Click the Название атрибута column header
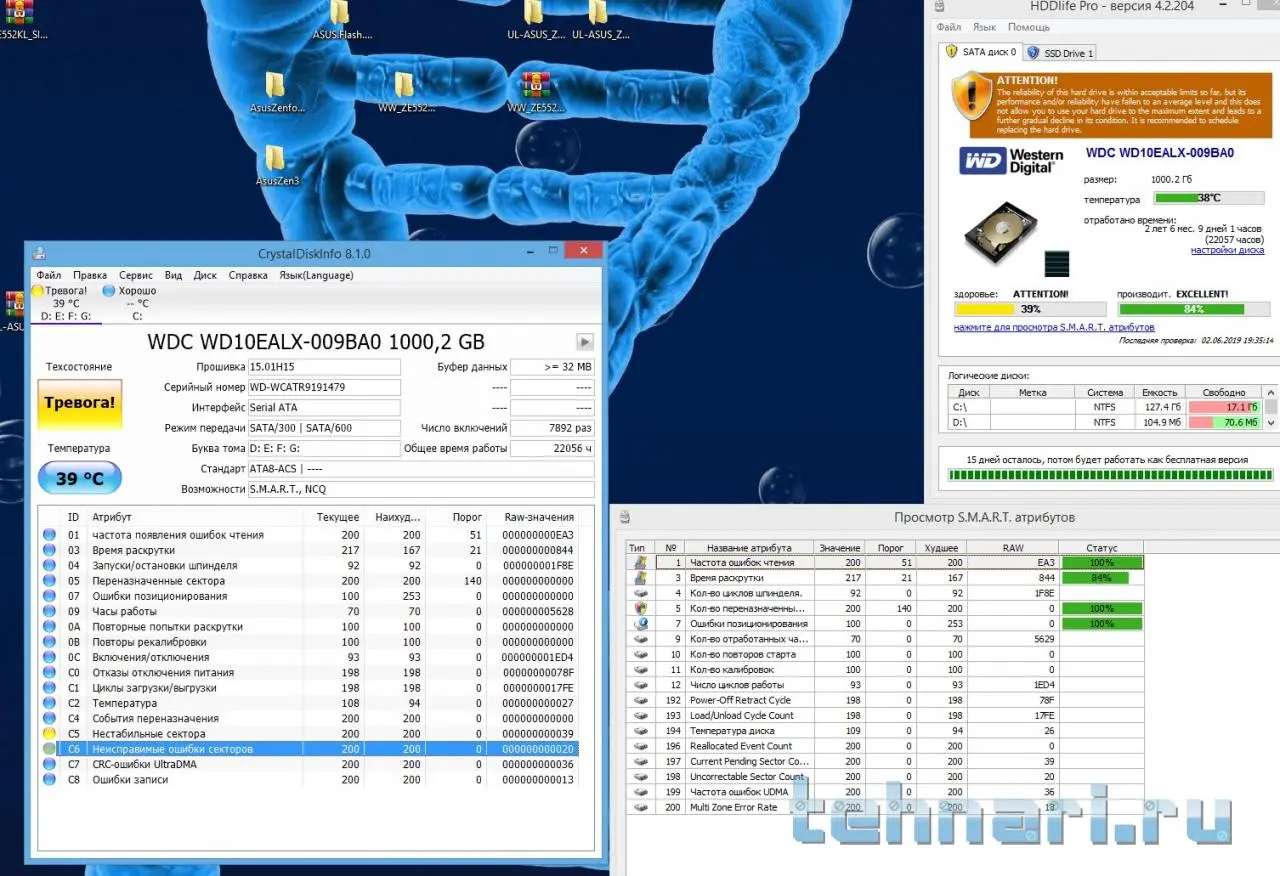This screenshot has height=876, width=1280. pyautogui.click(x=748, y=548)
